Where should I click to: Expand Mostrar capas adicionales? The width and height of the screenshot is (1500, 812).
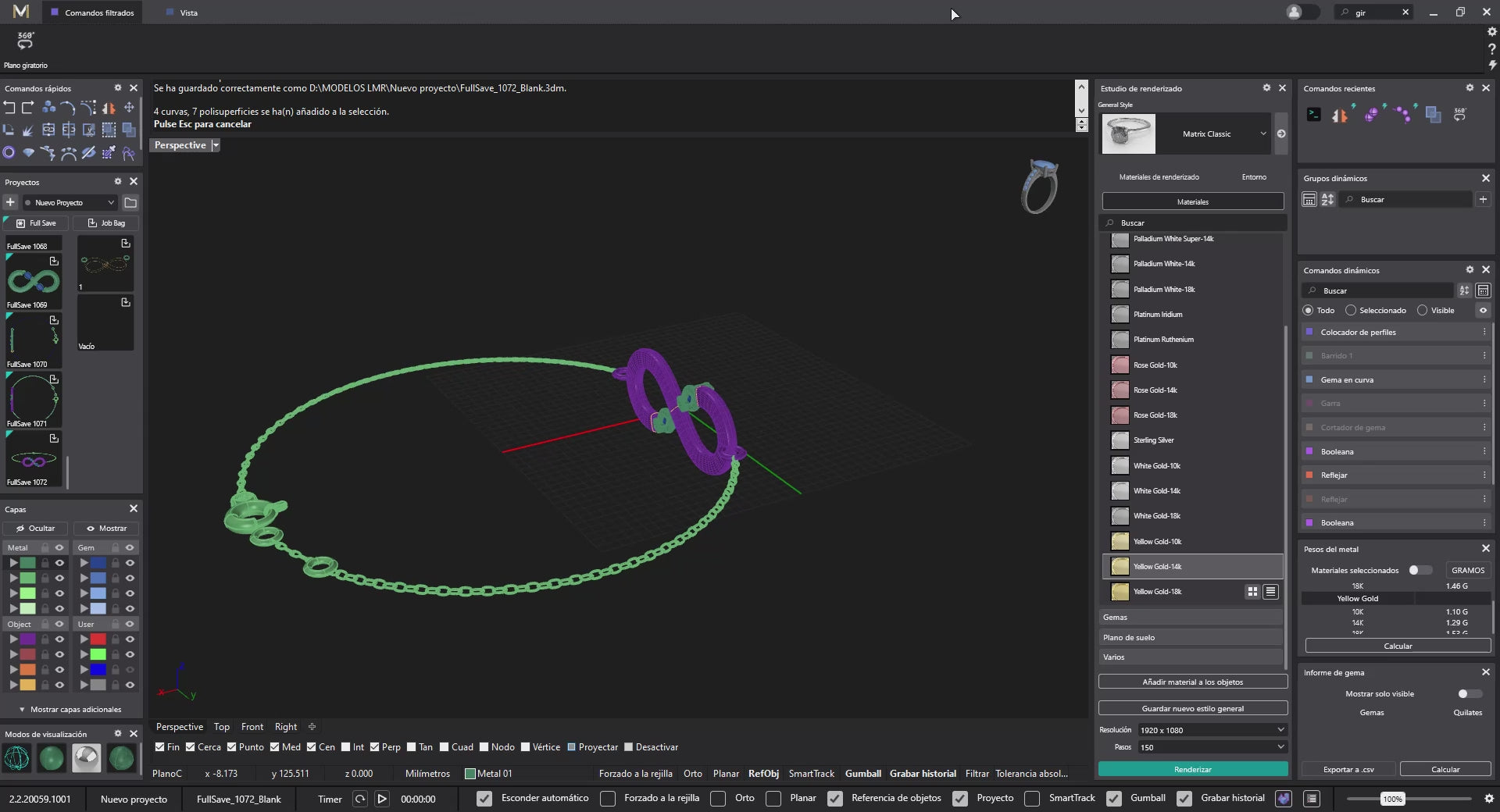coord(70,710)
